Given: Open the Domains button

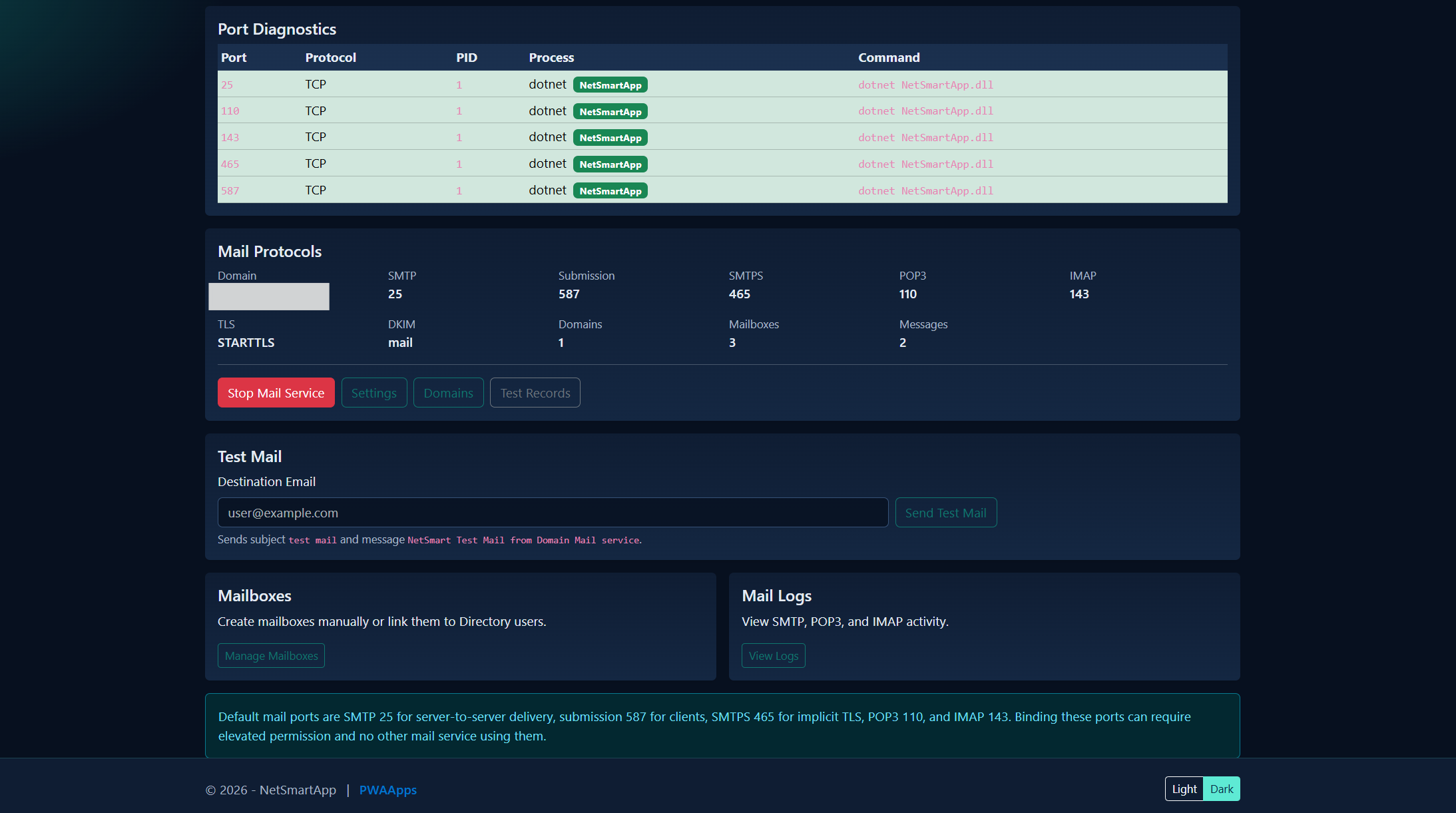Looking at the screenshot, I should pos(448,393).
